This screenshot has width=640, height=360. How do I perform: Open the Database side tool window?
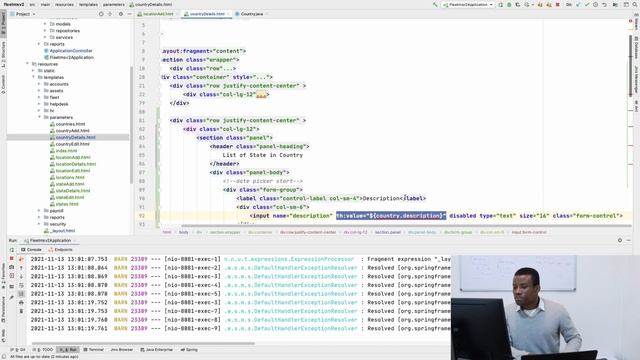[x=636, y=47]
